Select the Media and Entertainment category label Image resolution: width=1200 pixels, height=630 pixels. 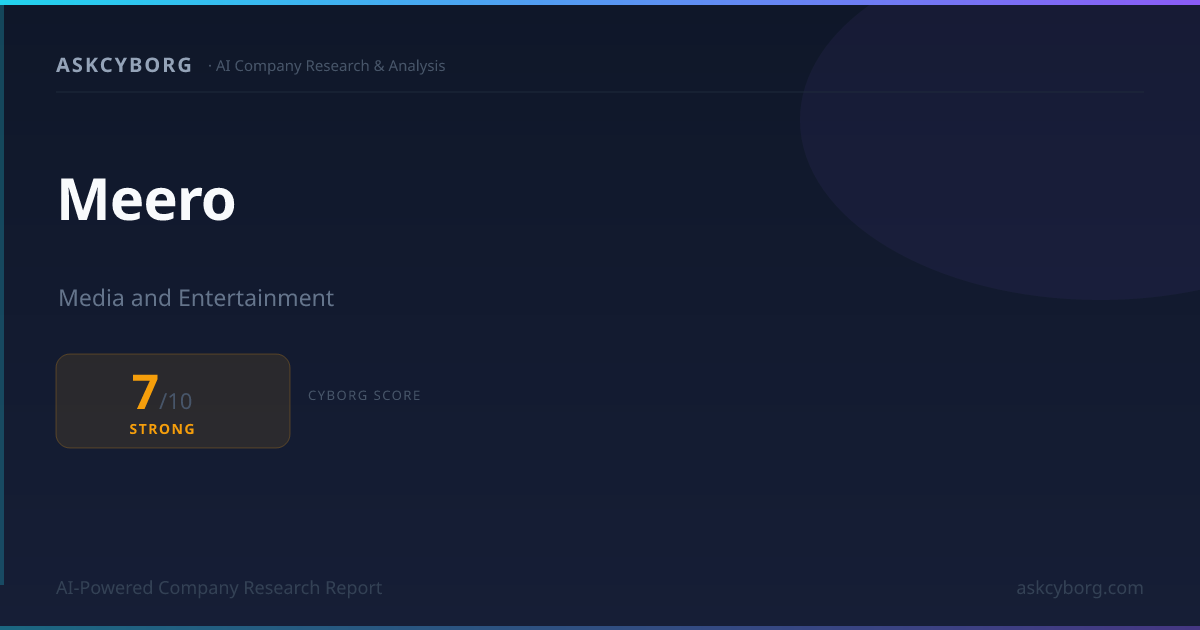point(196,298)
